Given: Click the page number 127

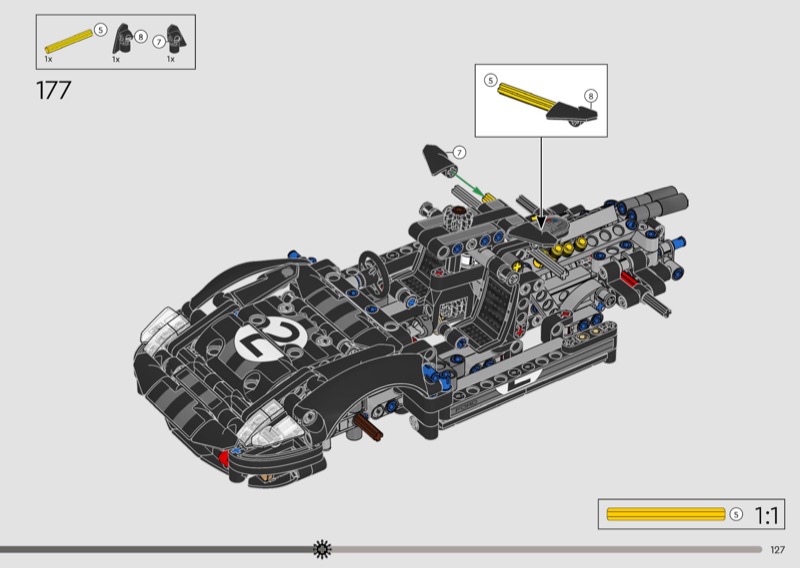Looking at the screenshot, I should 778,549.
